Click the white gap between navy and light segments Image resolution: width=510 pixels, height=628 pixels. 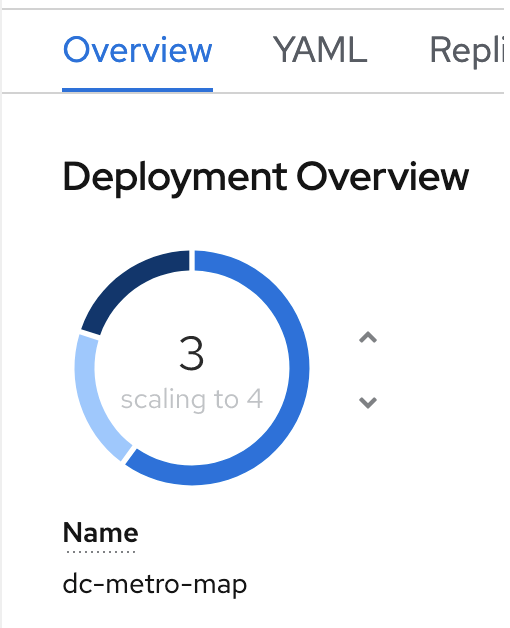coord(89,334)
